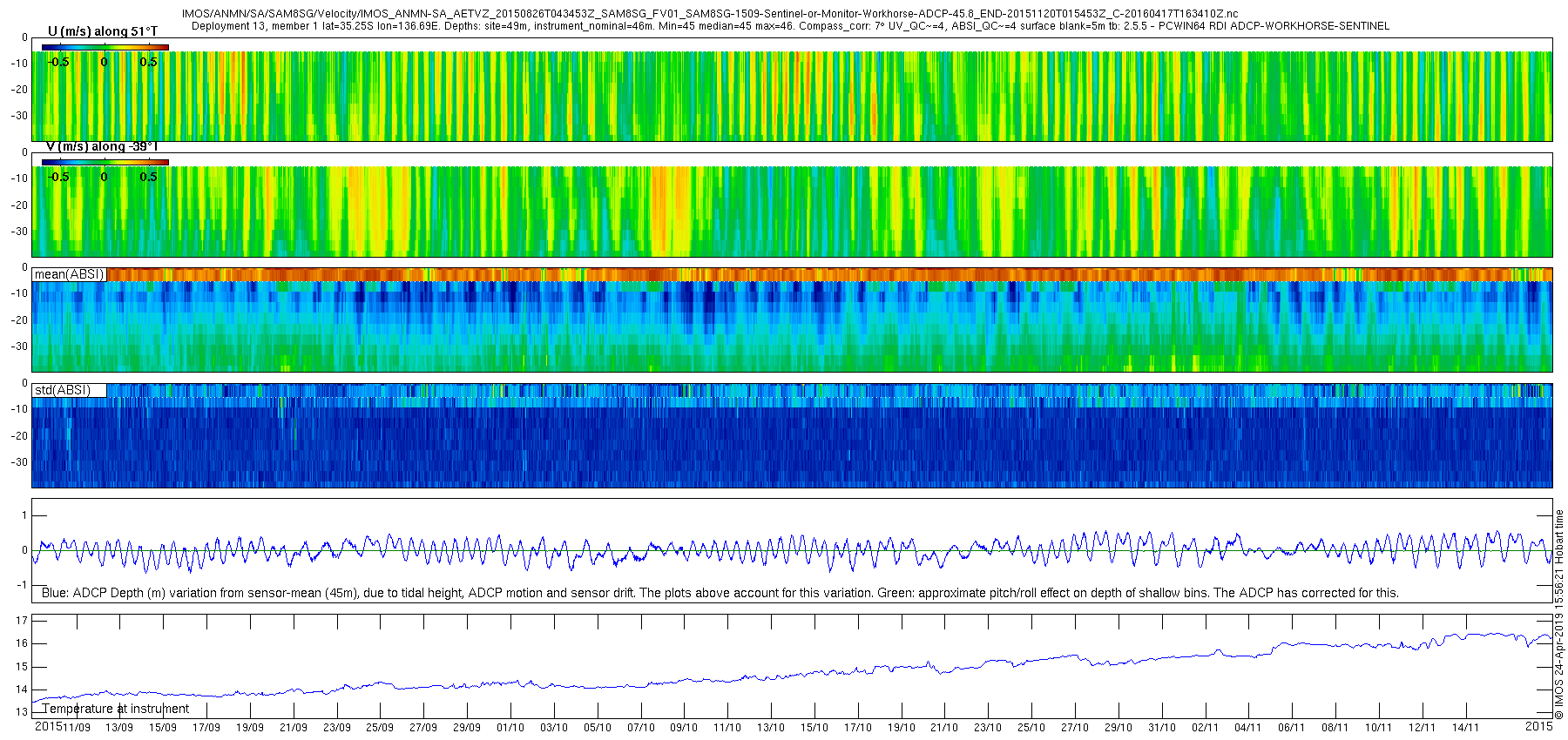The width and height of the screenshot is (1568, 740).
Task: Click the '-20' depth tick of the V panel
Action: 19,205
